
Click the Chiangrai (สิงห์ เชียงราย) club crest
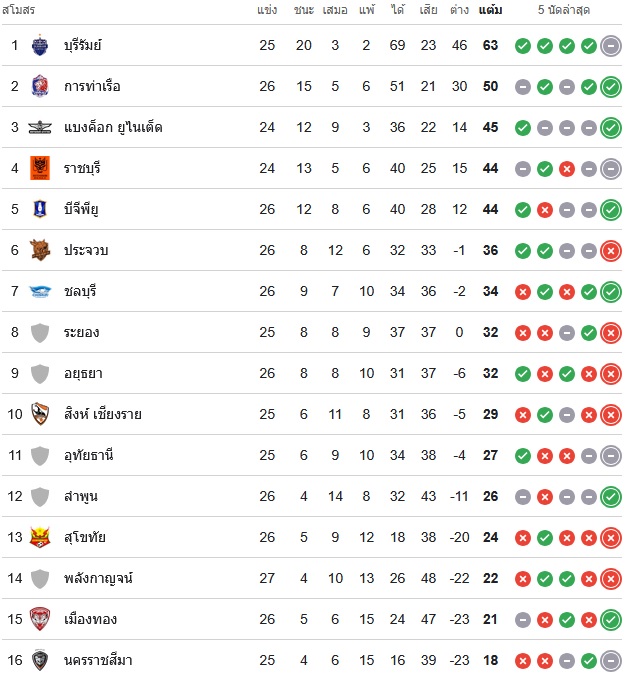[x=40, y=414]
